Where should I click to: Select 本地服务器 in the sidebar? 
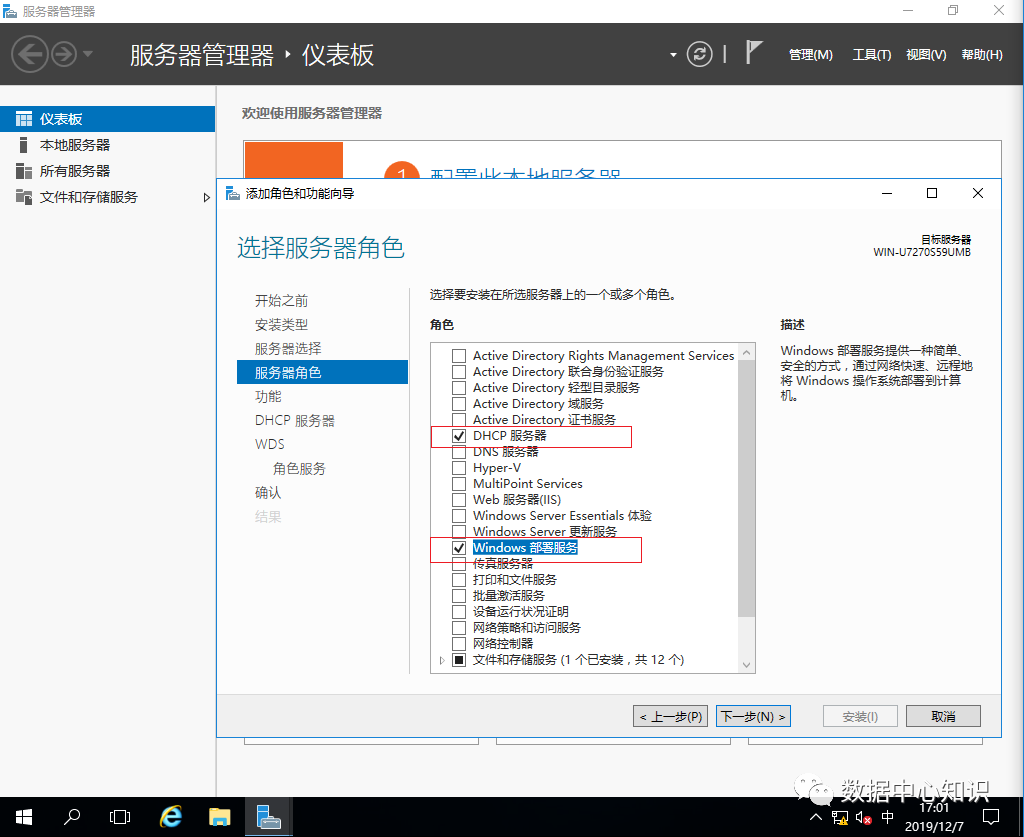coord(107,145)
